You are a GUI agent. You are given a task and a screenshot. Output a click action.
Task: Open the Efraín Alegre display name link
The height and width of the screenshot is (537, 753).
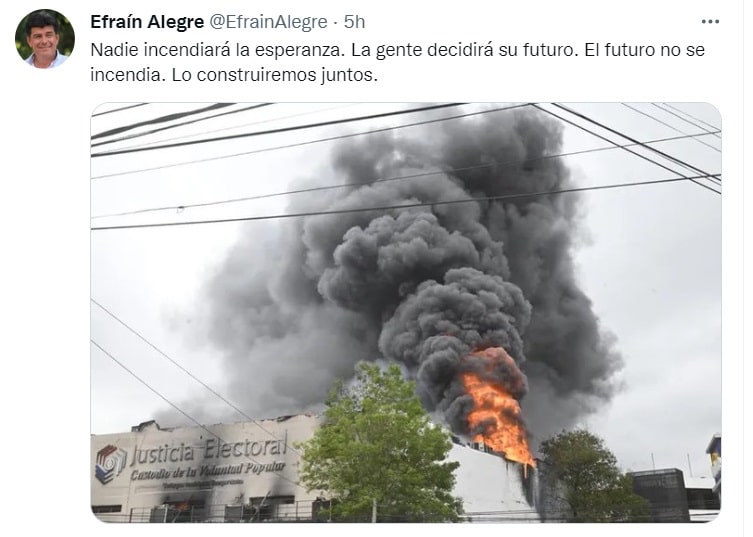147,22
